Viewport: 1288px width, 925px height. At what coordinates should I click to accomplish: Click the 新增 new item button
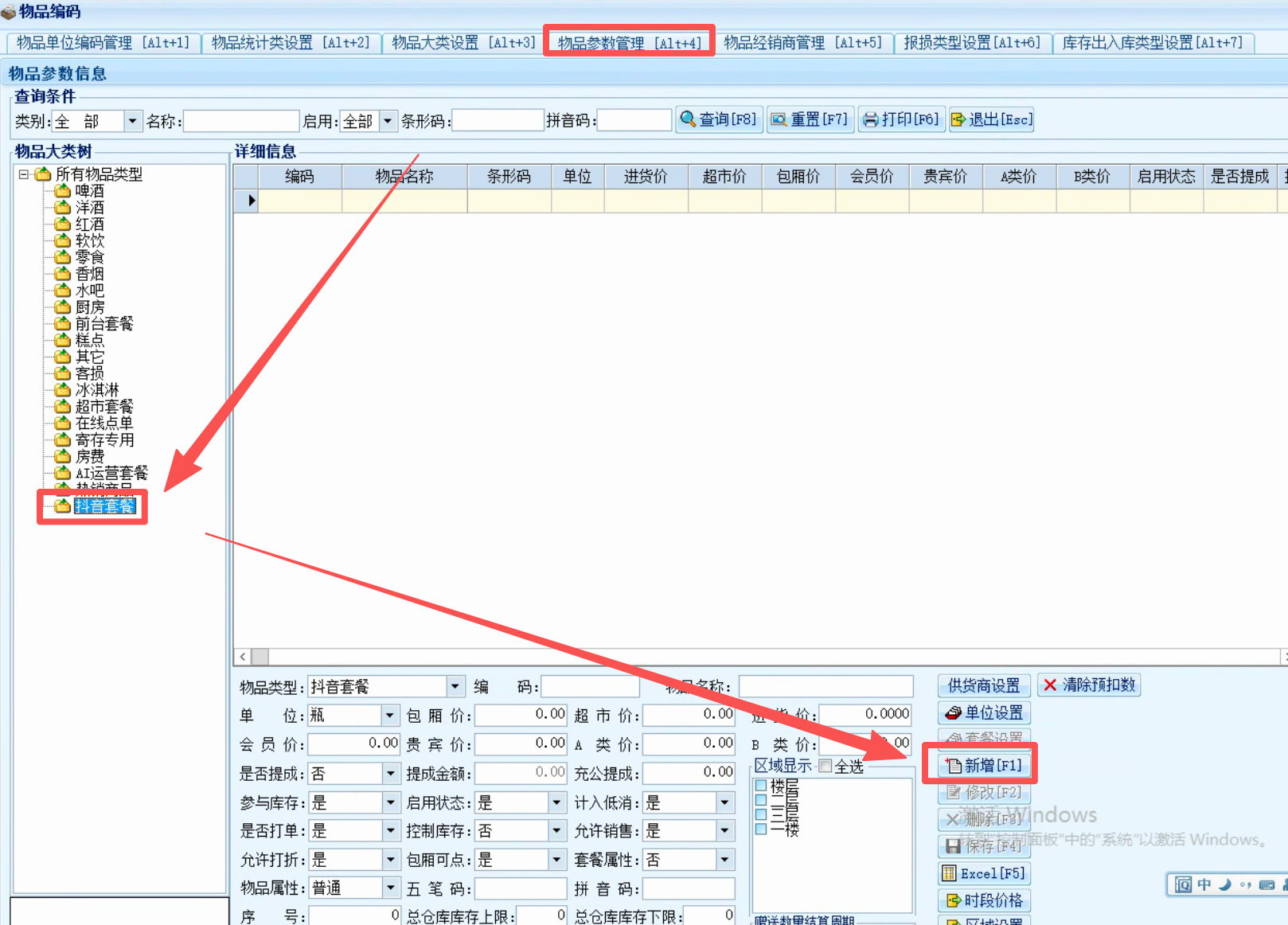[984, 766]
